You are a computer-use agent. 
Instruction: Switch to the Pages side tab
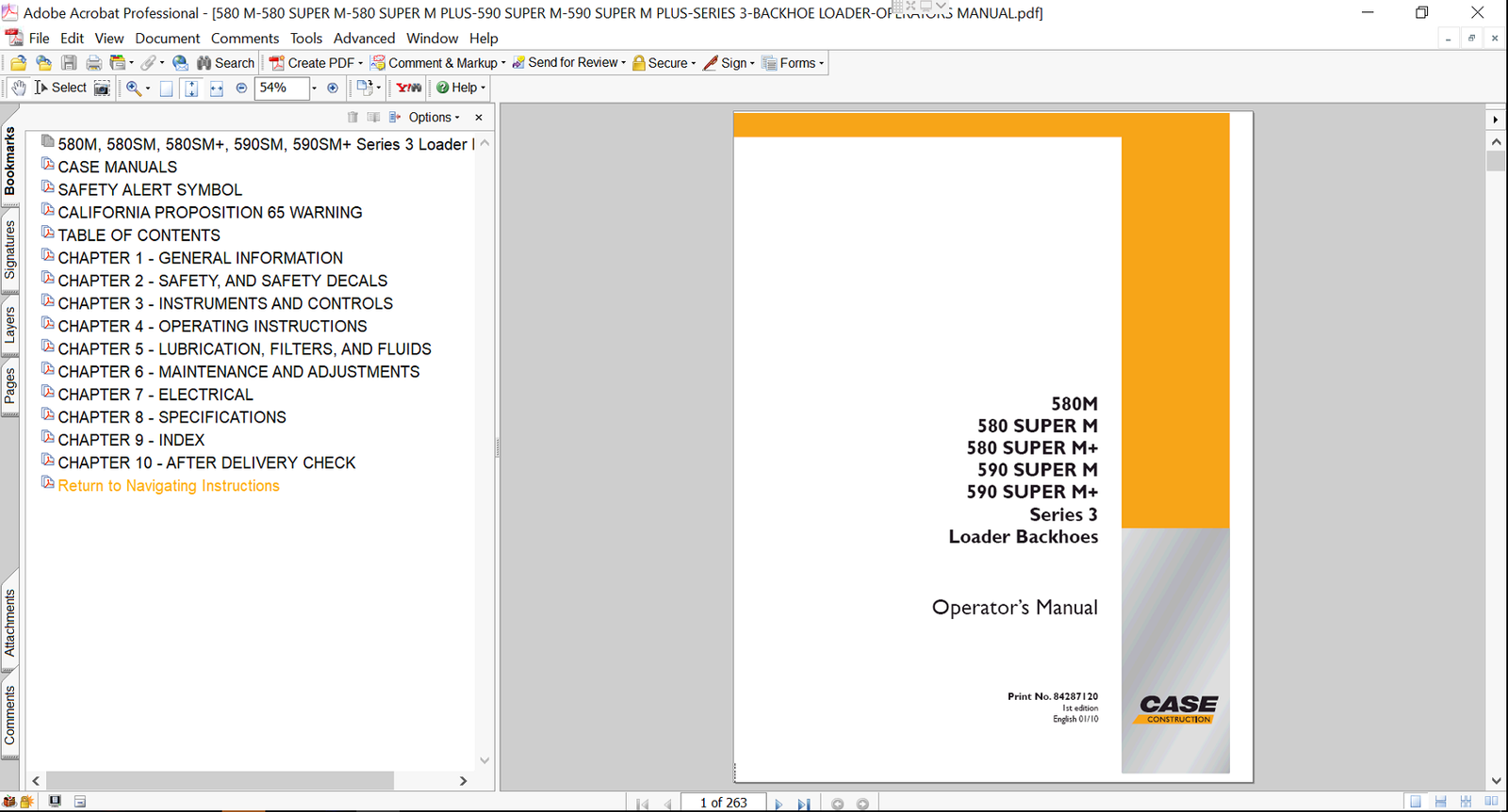pyautogui.click(x=10, y=385)
